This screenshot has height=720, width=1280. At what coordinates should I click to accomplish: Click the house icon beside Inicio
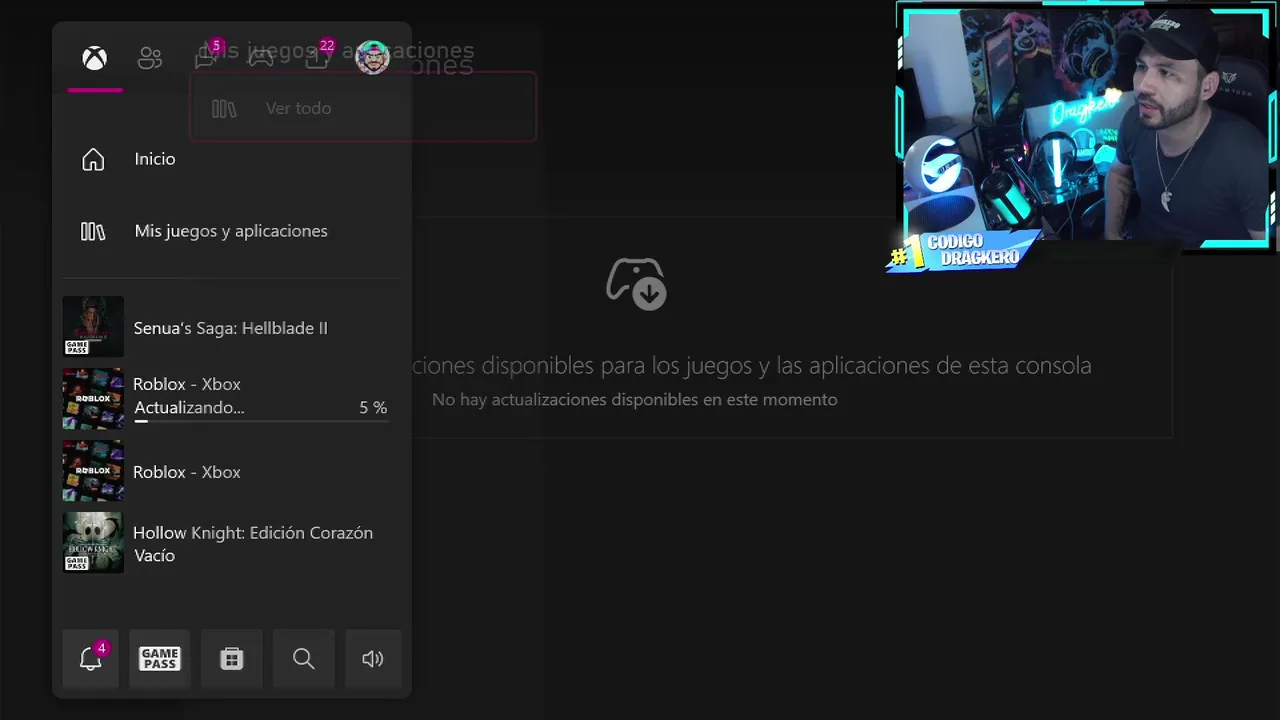[x=93, y=159]
